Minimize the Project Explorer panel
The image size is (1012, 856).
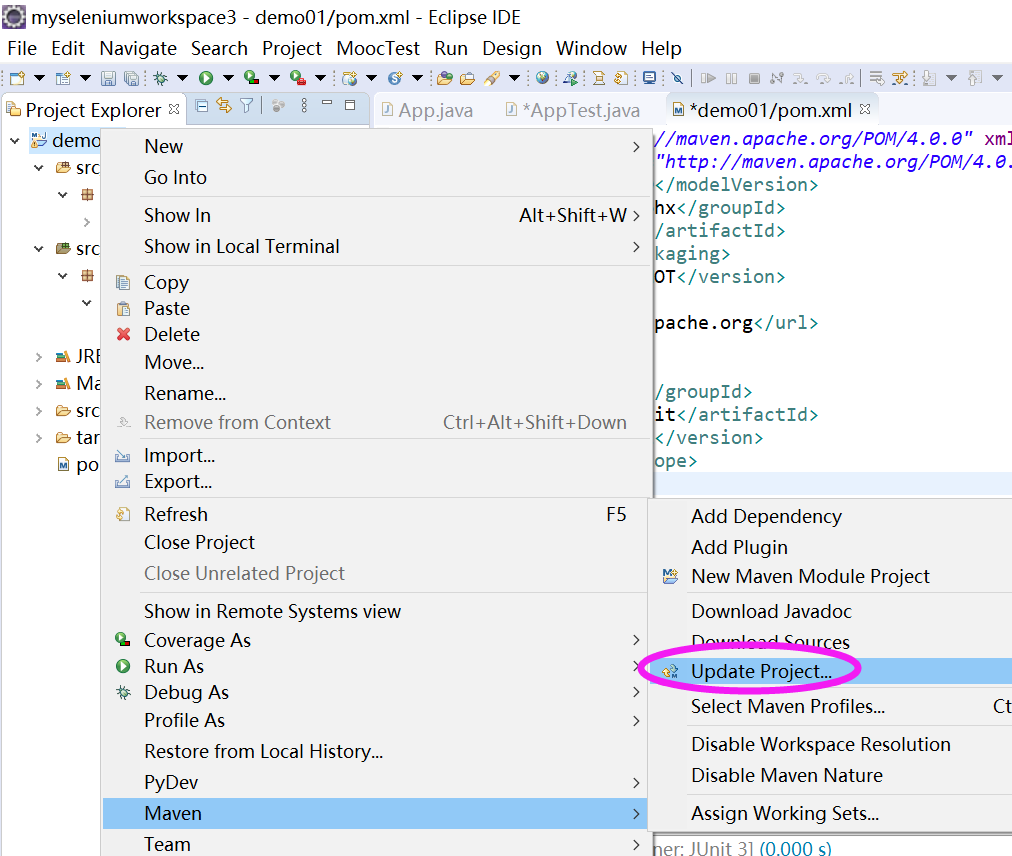click(327, 103)
